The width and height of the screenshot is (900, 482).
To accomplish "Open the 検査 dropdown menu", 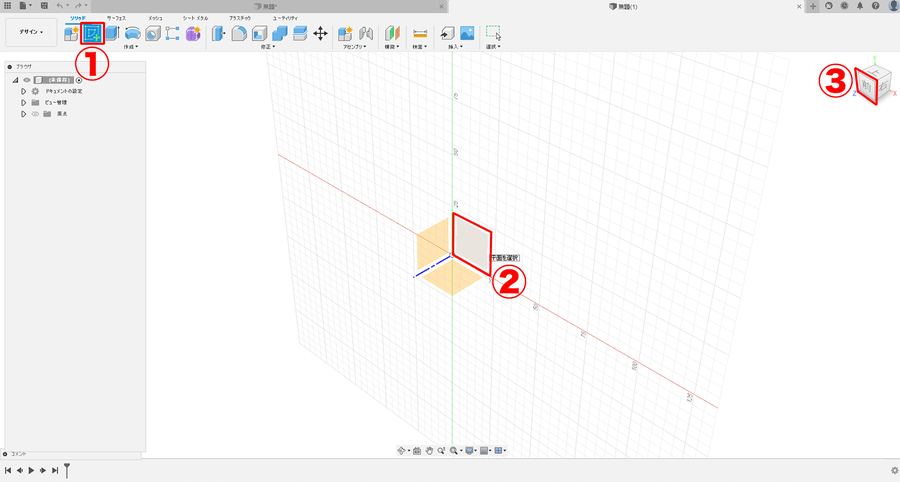I will point(420,47).
